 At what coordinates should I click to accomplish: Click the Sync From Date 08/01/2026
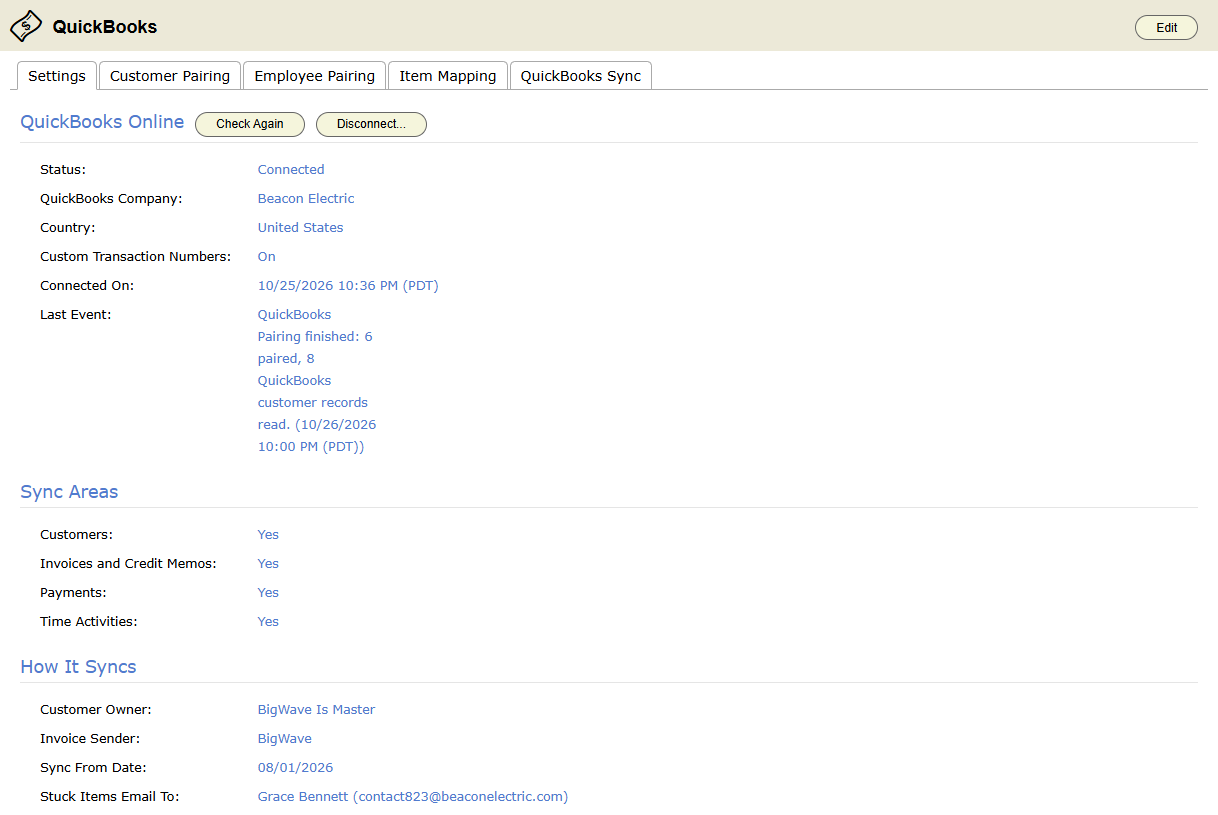pyautogui.click(x=295, y=768)
